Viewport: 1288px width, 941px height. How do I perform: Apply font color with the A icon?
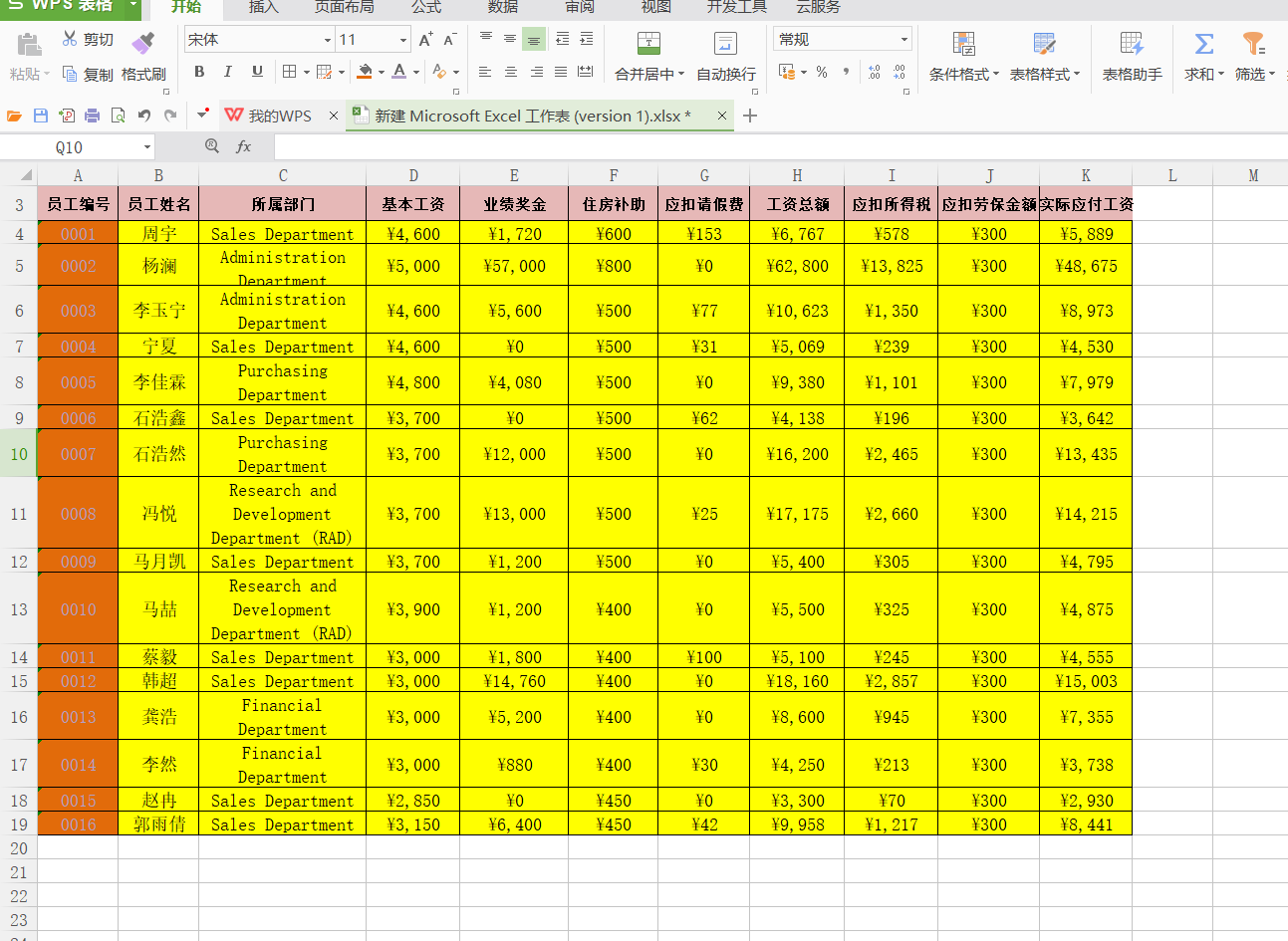pyautogui.click(x=399, y=72)
